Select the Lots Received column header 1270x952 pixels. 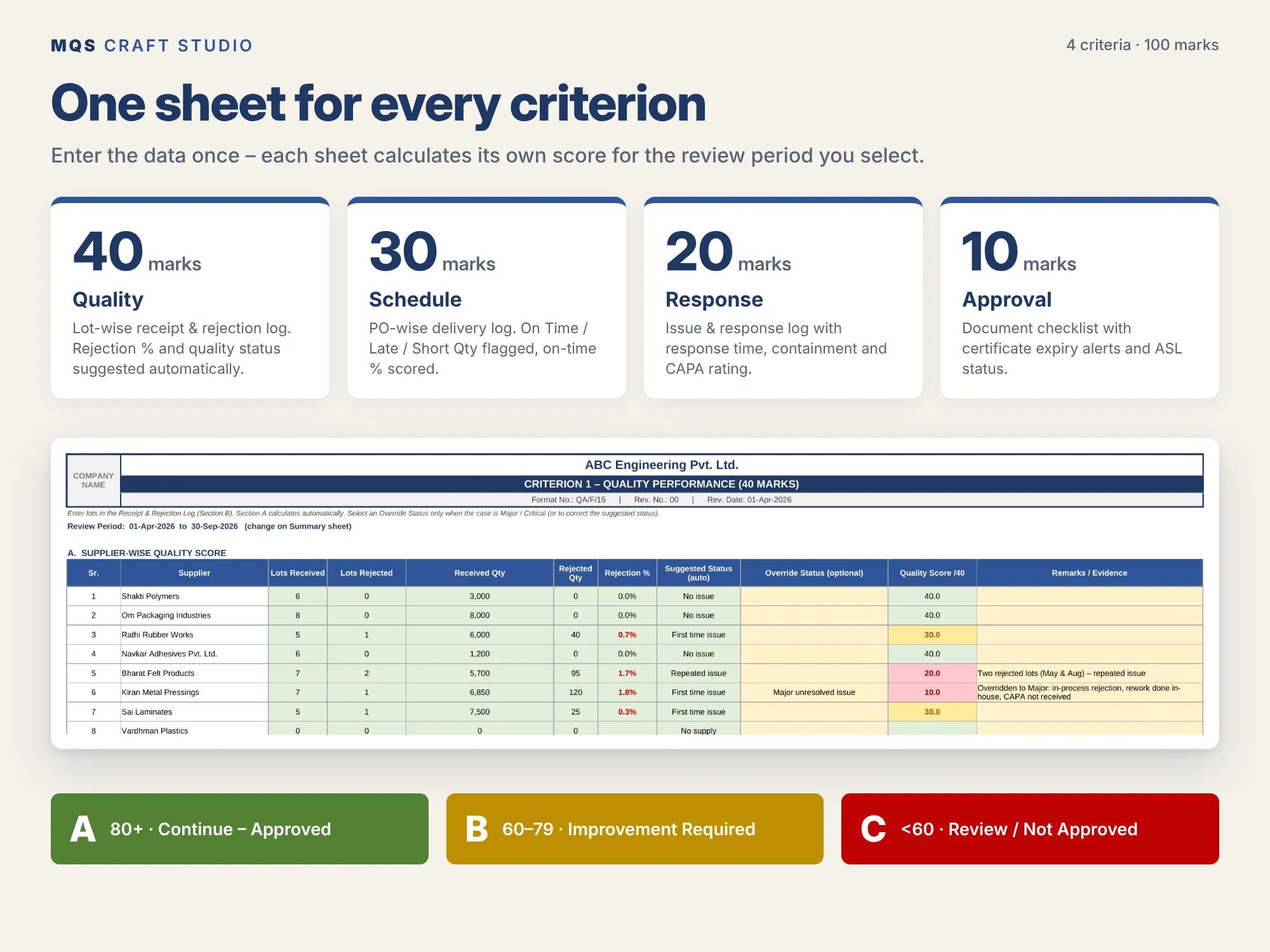tap(297, 573)
